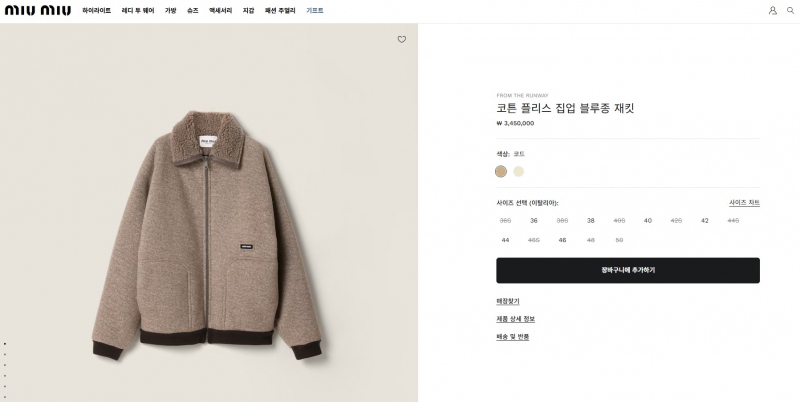Open the 기프트 menu item
Viewport: 800px width, 402px height.
(315, 10)
